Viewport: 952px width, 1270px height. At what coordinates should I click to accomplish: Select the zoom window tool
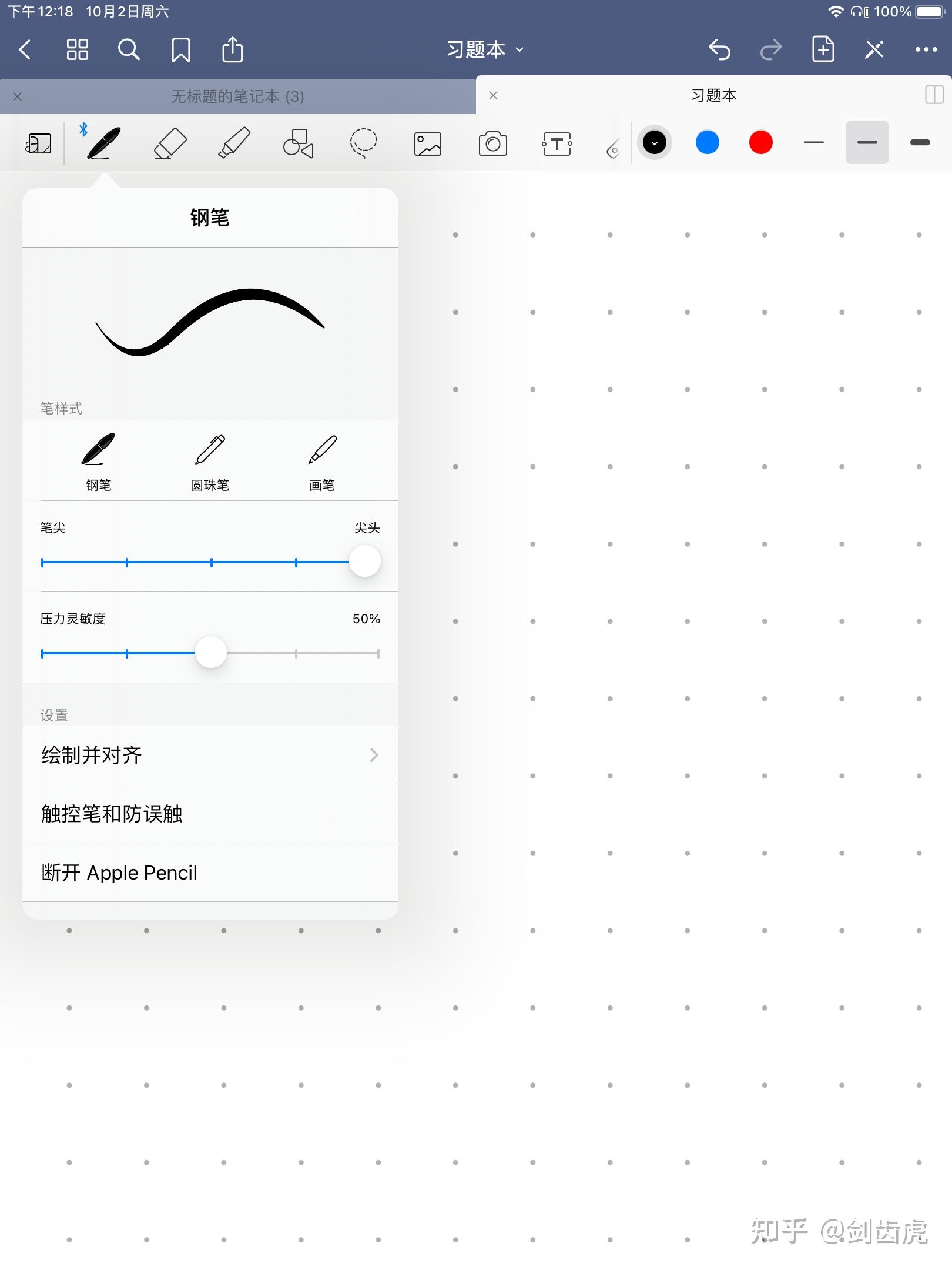tap(38, 143)
